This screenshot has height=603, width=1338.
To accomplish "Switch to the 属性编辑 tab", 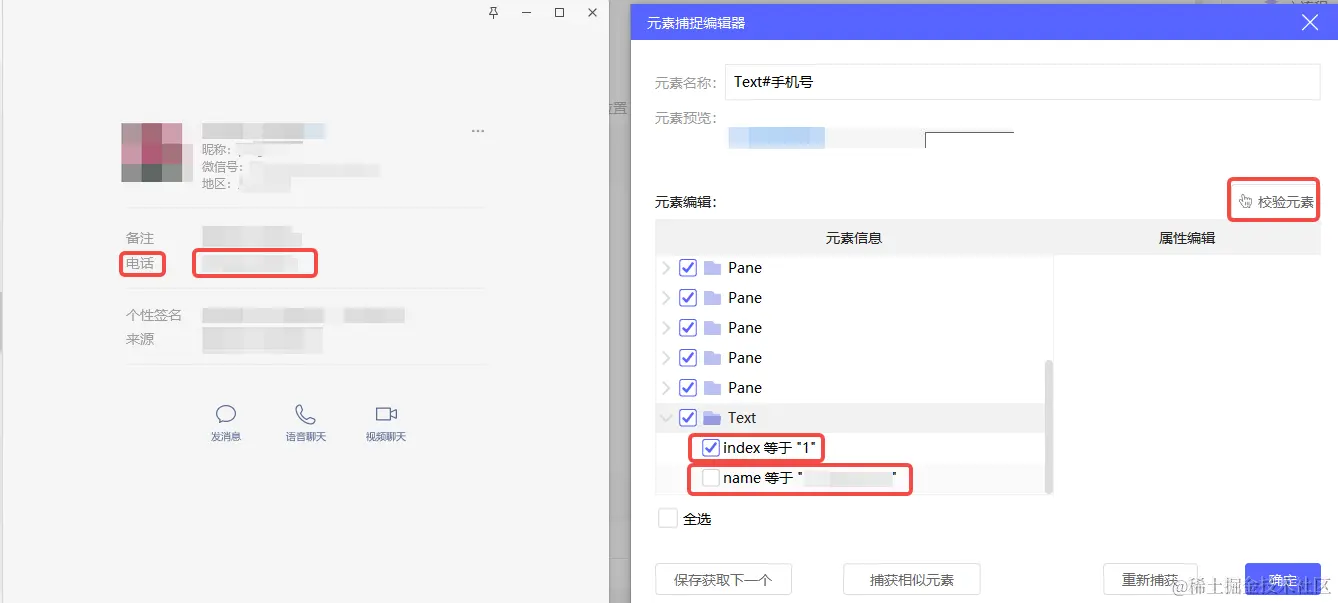I will 1187,238.
